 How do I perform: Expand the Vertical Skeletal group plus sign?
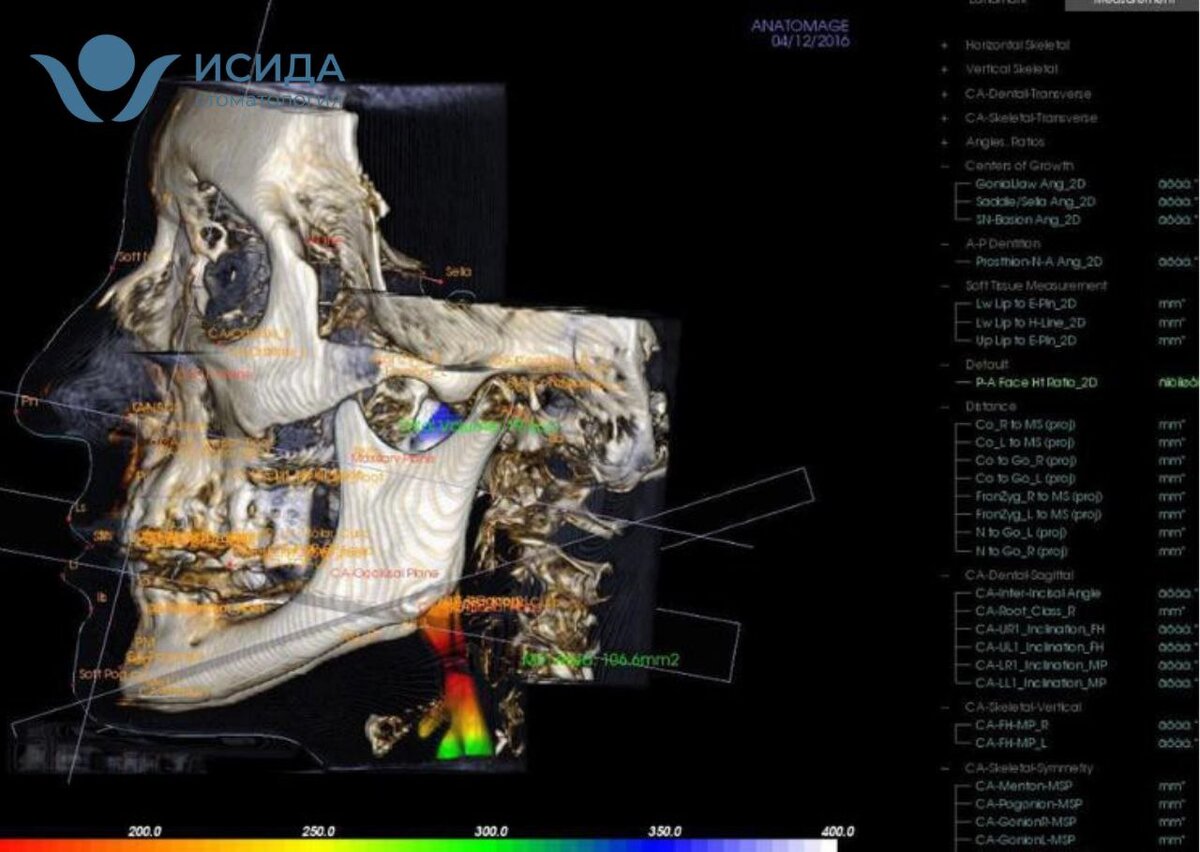point(944,69)
